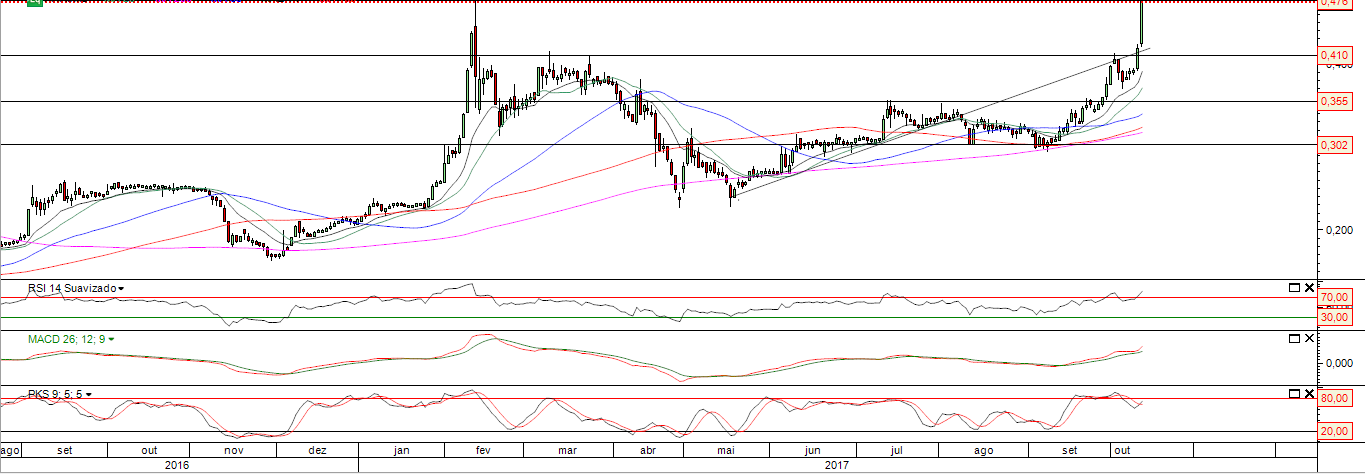Open the PKS 9; 5; 5 dropdown menu
The width and height of the screenshot is (1365, 474).
coord(89,395)
